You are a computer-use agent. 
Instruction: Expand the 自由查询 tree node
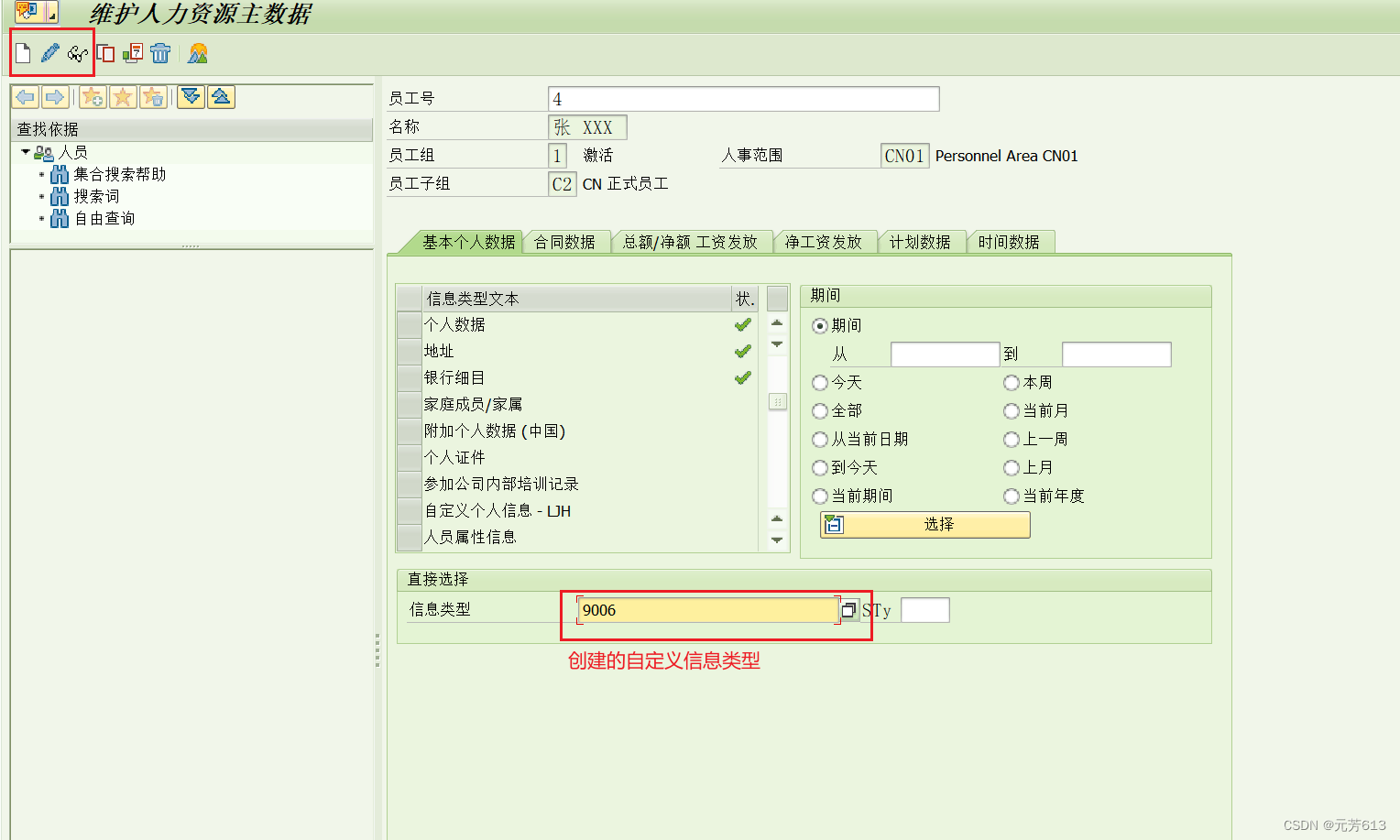pyautogui.click(x=41, y=218)
